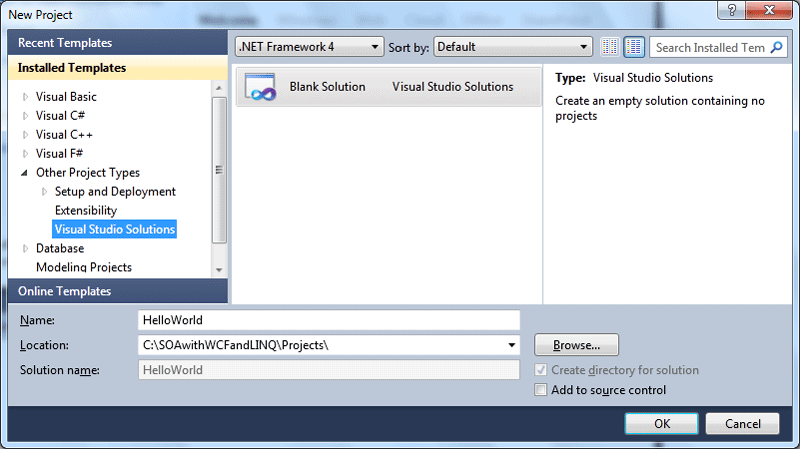Image resolution: width=800 pixels, height=449 pixels.
Task: Open the Recent Templates section
Action: coord(118,42)
